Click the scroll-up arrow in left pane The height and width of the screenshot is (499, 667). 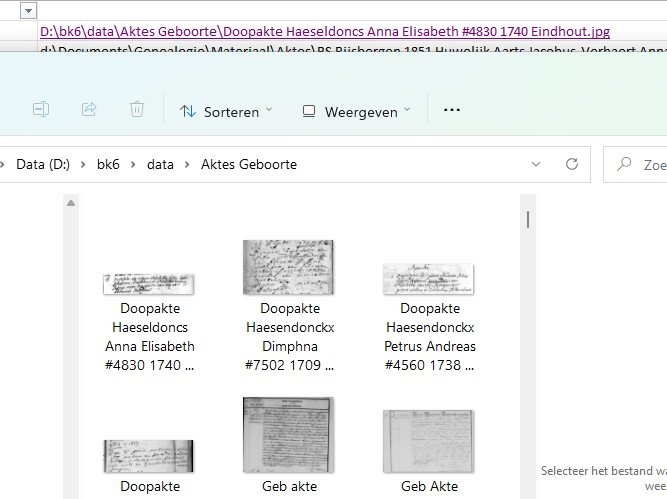click(x=70, y=204)
